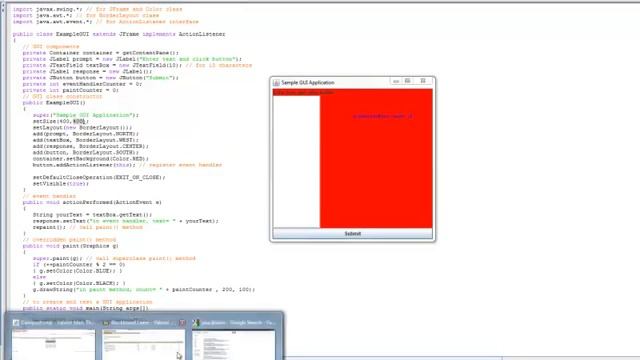Click the 'private JButton button' line
The width and height of the screenshot is (640, 360).
tap(101, 78)
